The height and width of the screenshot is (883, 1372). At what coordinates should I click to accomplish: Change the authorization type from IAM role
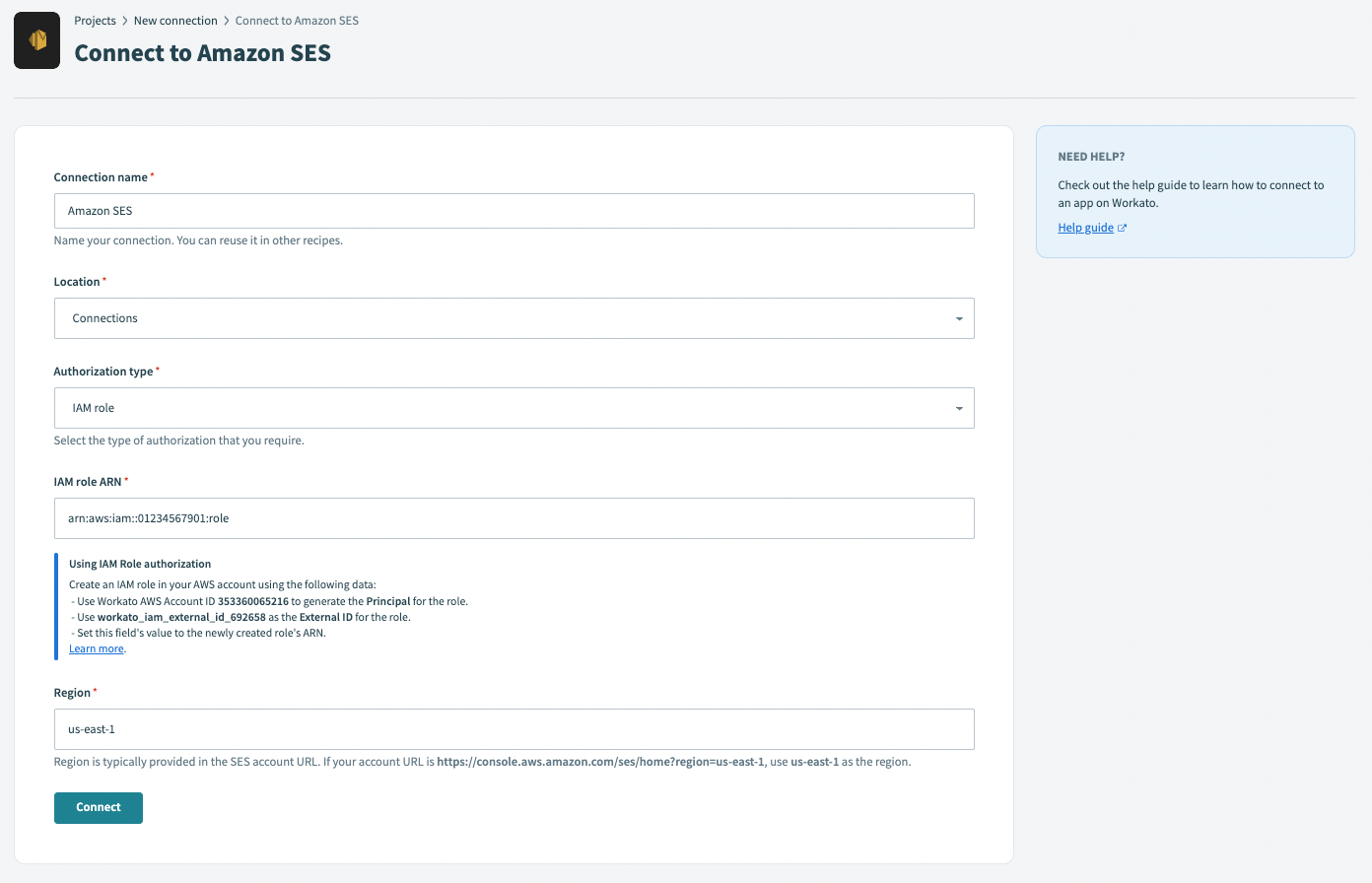(x=513, y=407)
